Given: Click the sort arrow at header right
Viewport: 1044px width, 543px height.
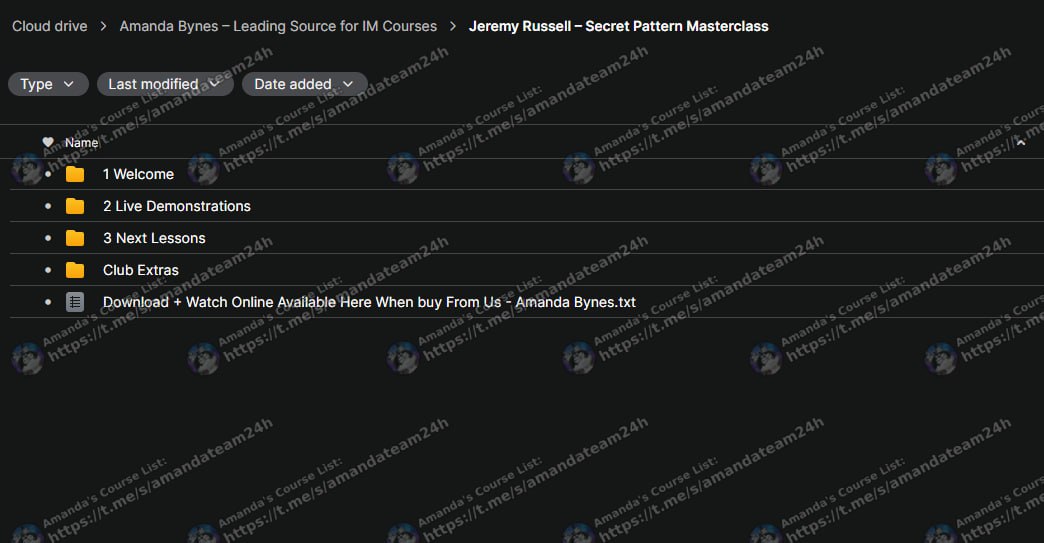Looking at the screenshot, I should (1020, 143).
